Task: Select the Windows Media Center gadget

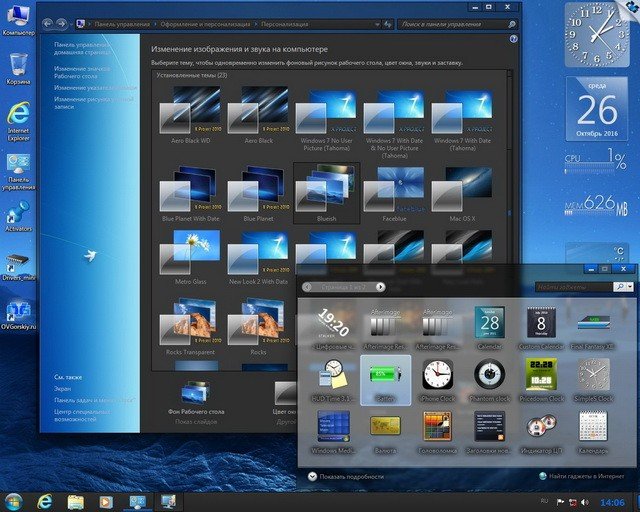Action: 333,432
